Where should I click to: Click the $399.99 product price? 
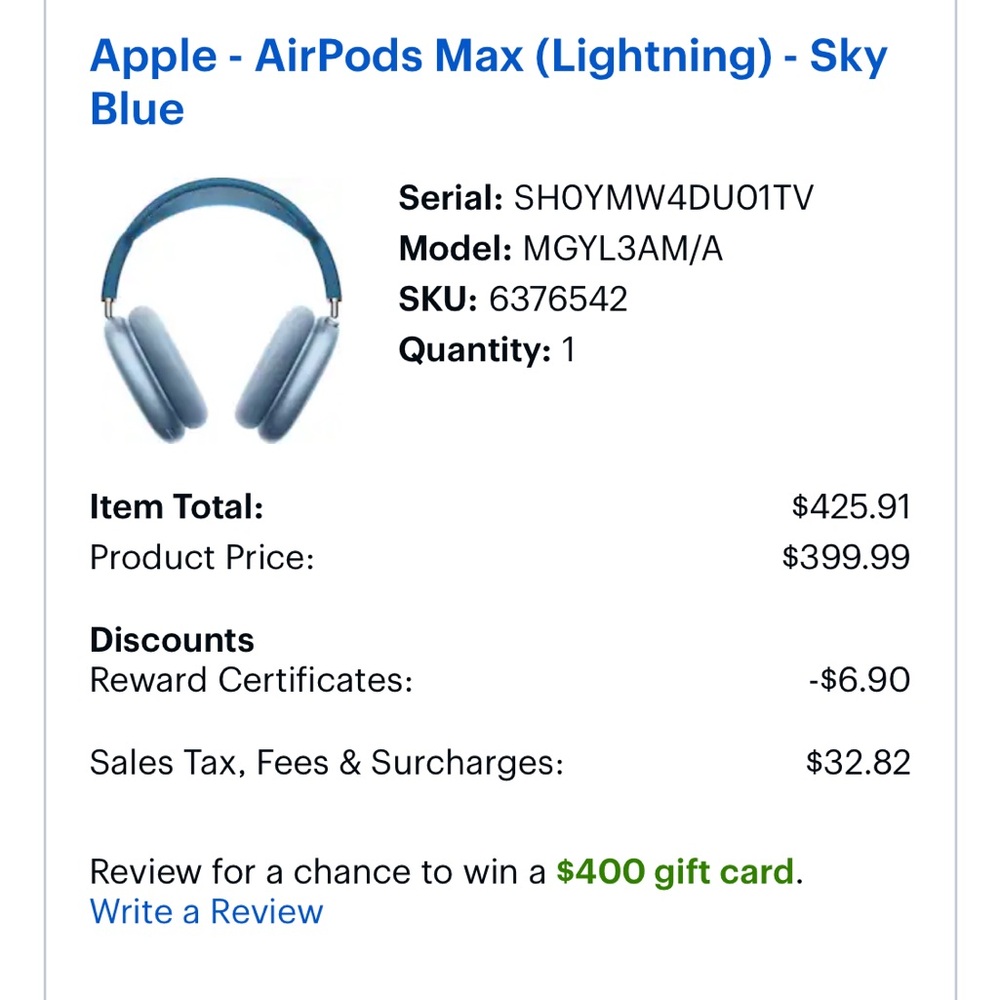[848, 557]
